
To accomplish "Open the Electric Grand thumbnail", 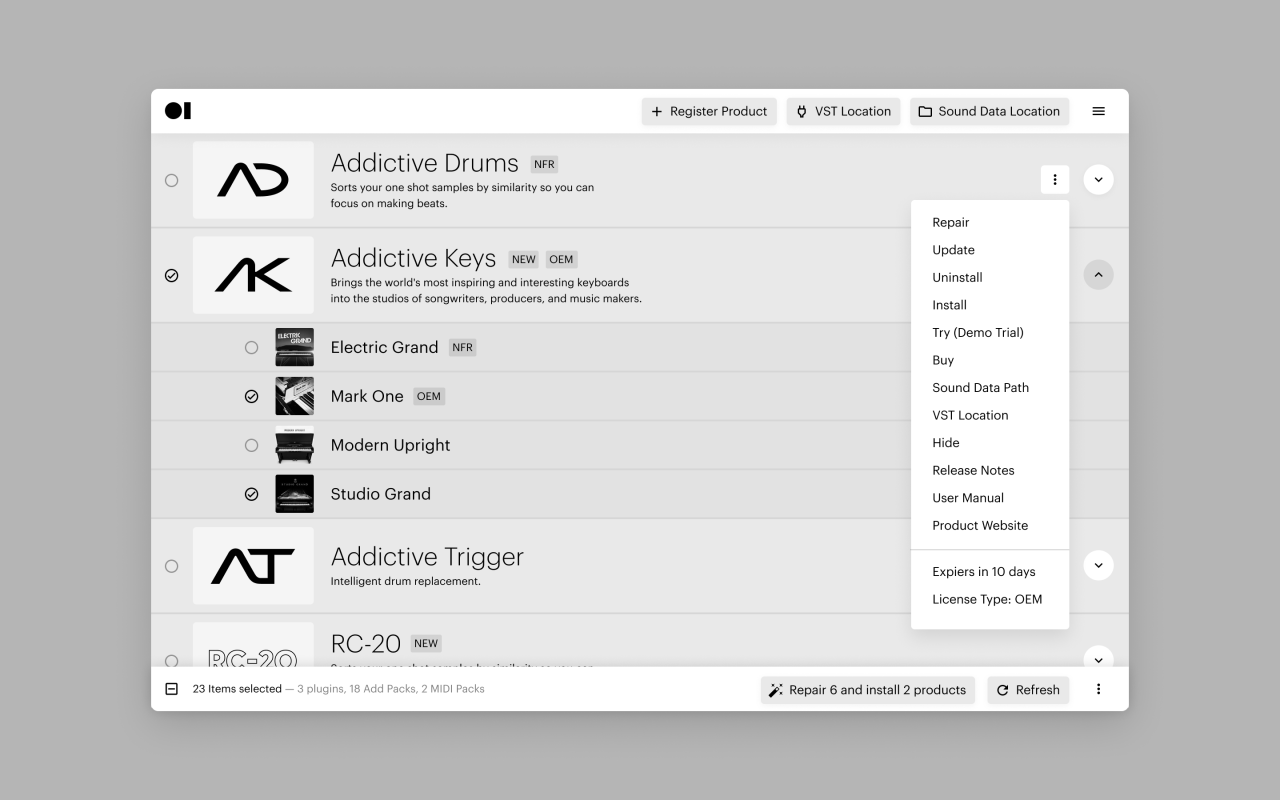I will (294, 347).
